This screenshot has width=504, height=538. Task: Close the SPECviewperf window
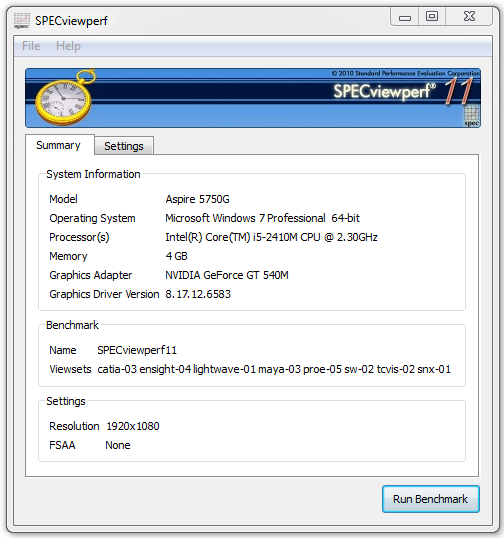tap(469, 16)
